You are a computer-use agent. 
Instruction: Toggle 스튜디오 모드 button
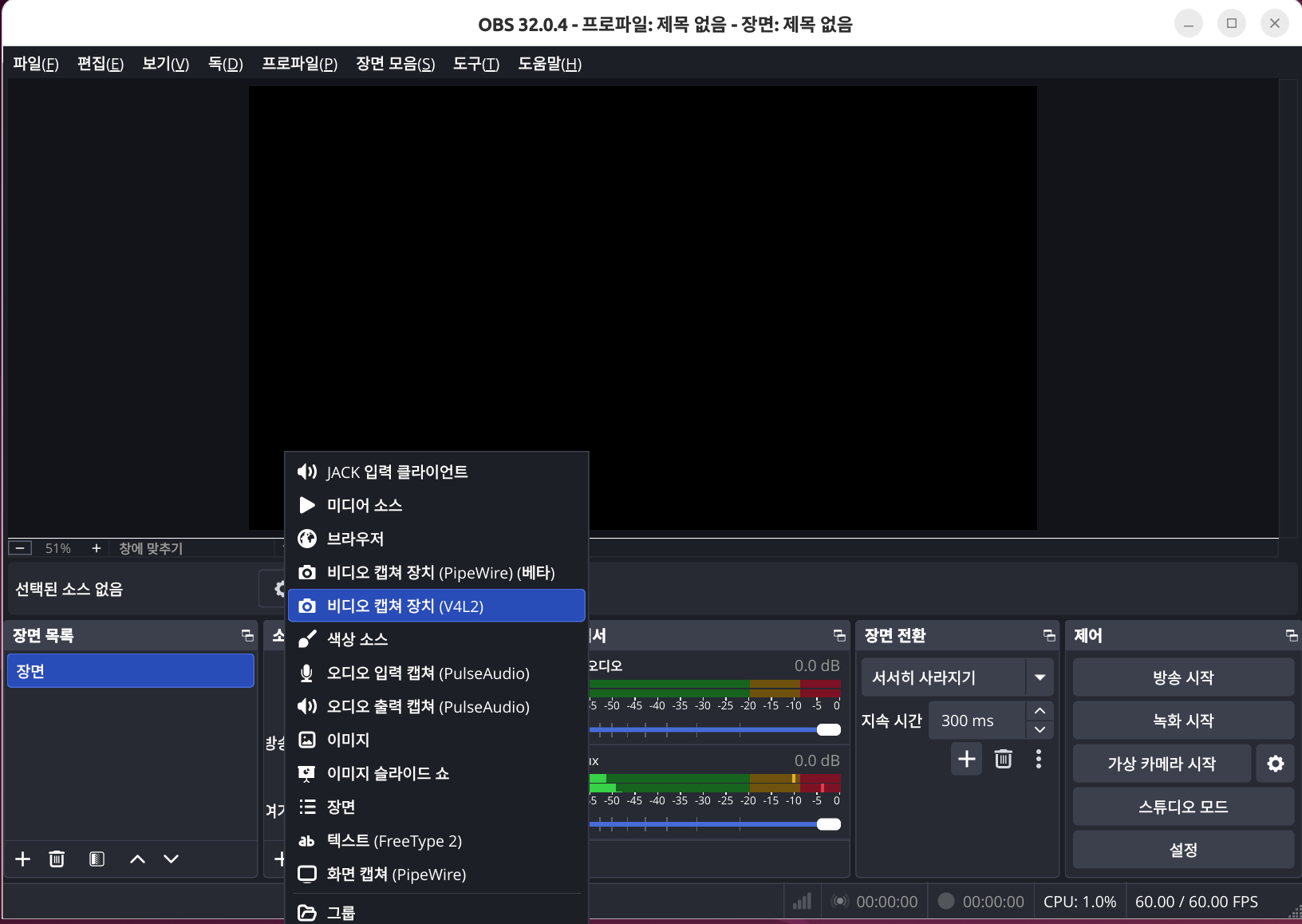(x=1183, y=807)
